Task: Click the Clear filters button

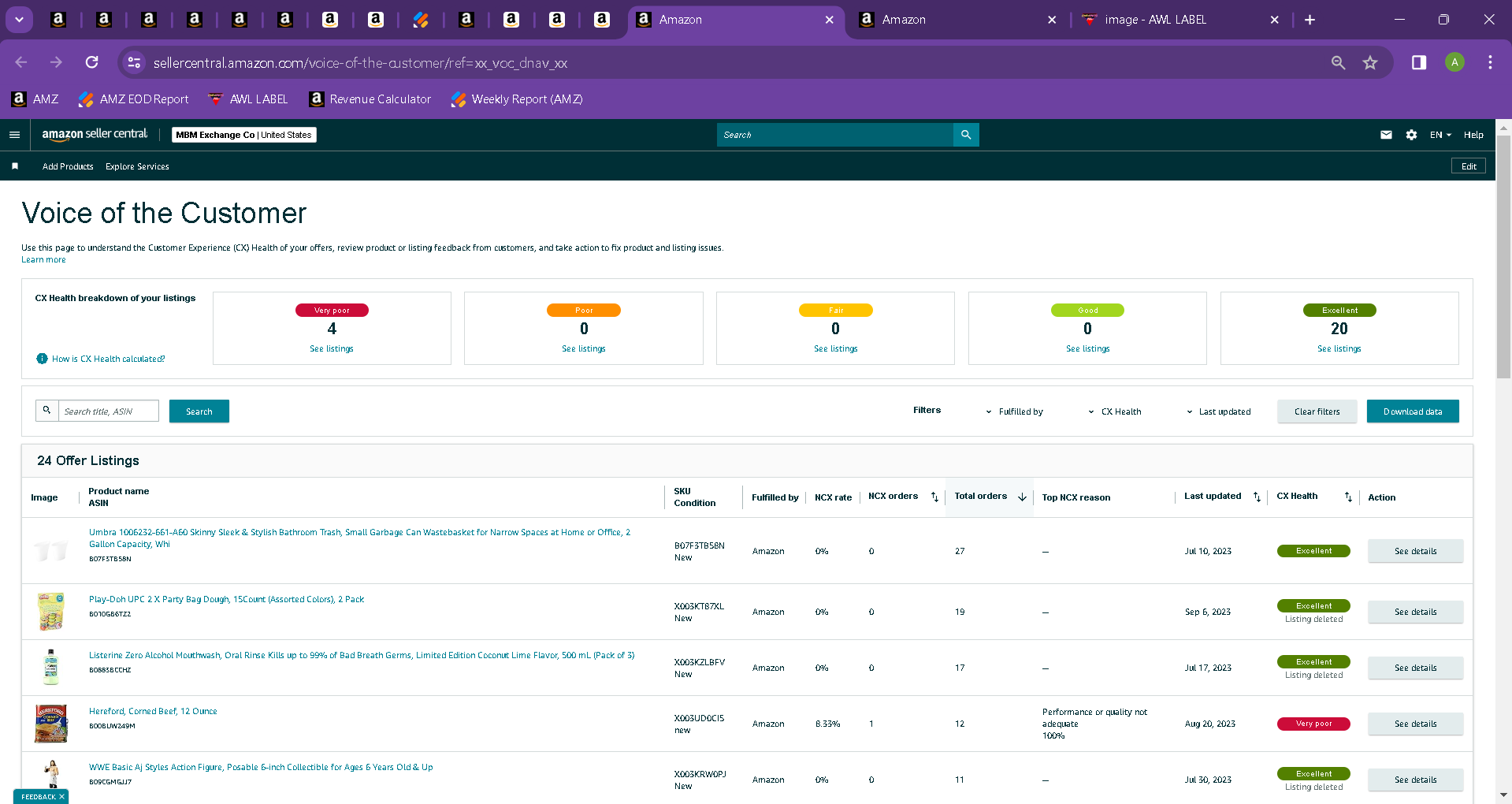Action: point(1317,411)
